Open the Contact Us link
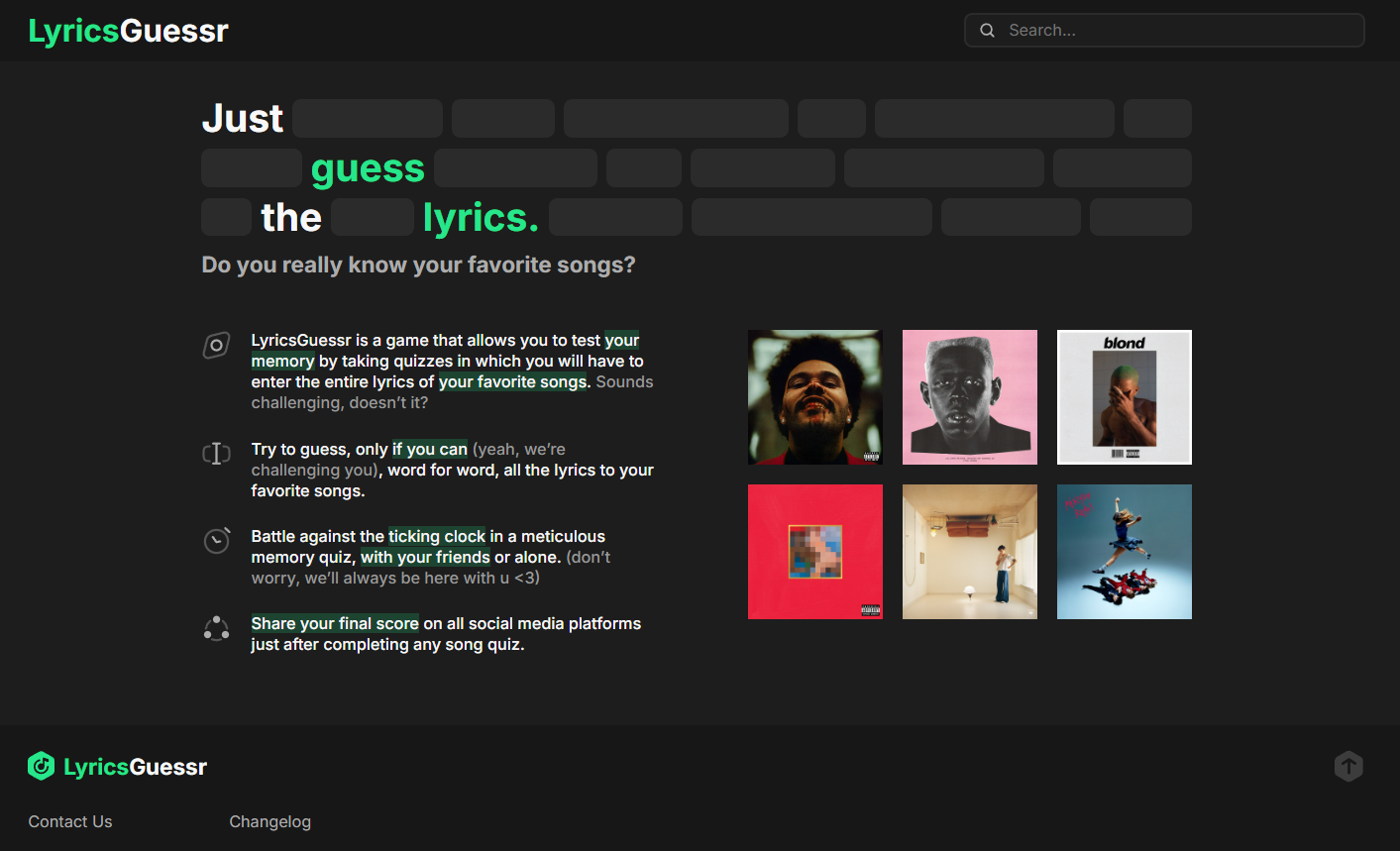The width and height of the screenshot is (1400, 851). (70, 821)
